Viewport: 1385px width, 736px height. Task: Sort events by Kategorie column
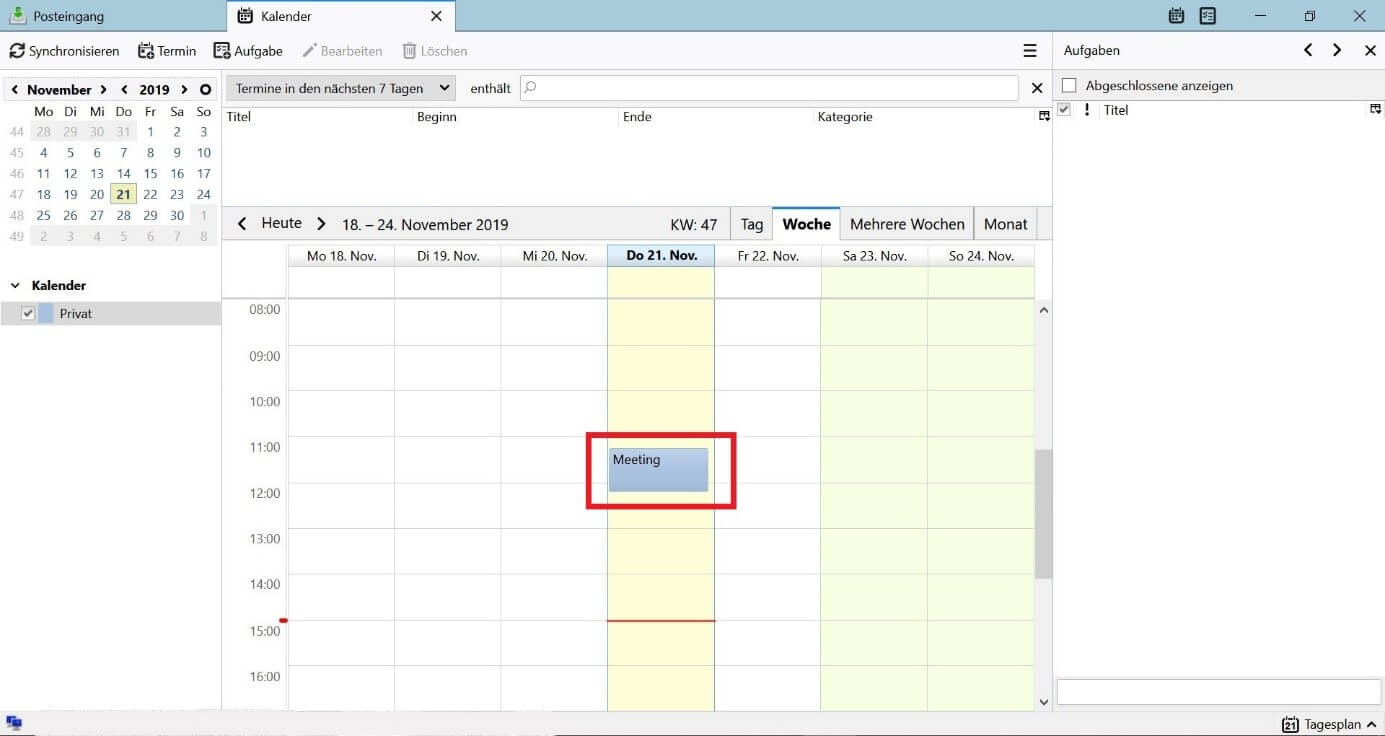926,117
